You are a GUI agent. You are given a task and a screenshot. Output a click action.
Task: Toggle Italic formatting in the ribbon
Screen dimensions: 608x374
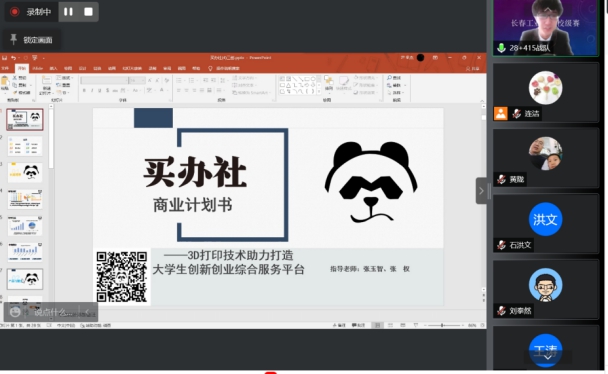pos(92,90)
